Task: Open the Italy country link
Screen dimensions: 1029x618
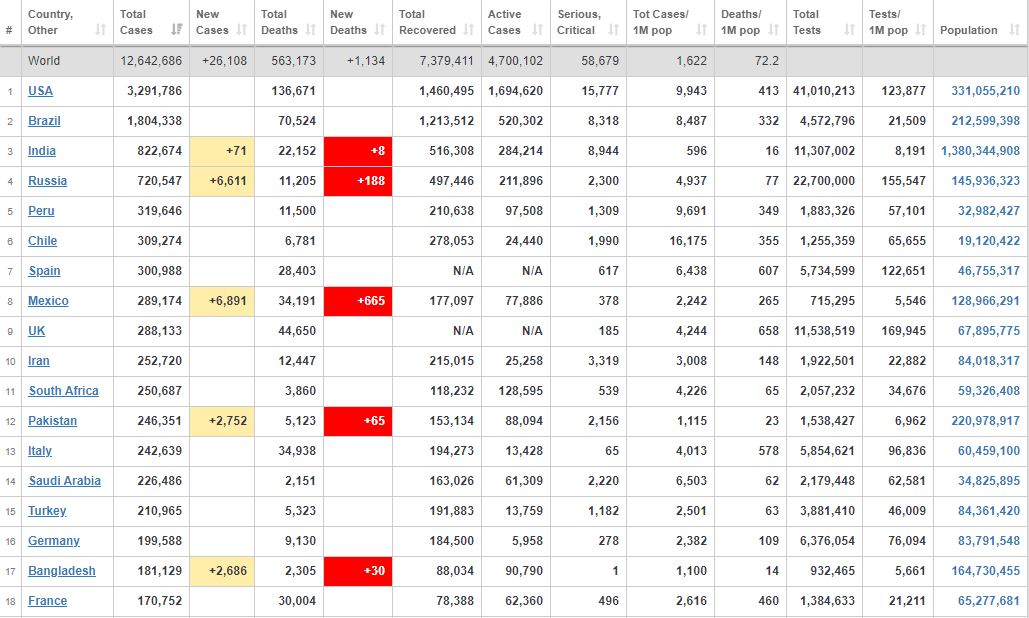Action: (x=39, y=451)
